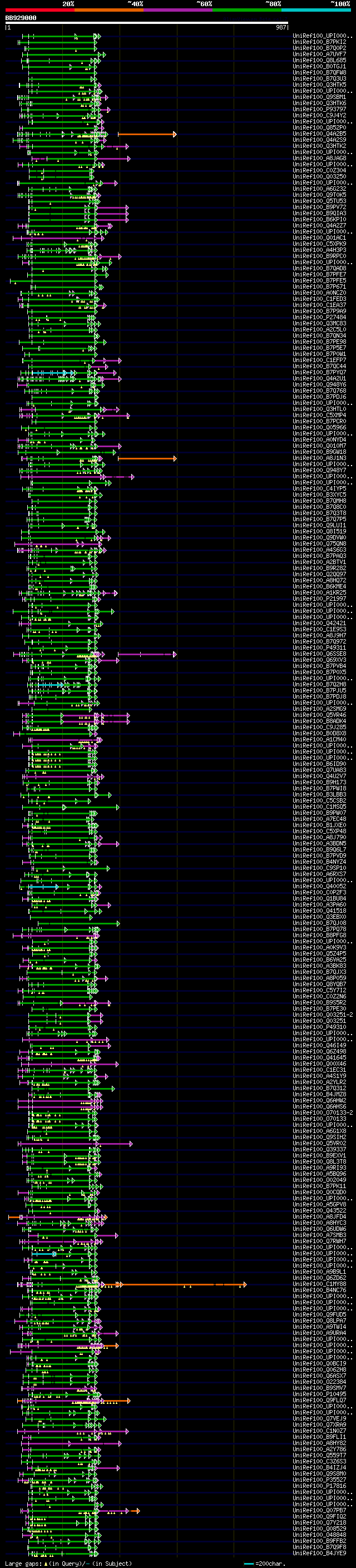The image size is (356, 1568).
Task: Select hit label UniRef100_Q40052
Action: click(x=319, y=886)
